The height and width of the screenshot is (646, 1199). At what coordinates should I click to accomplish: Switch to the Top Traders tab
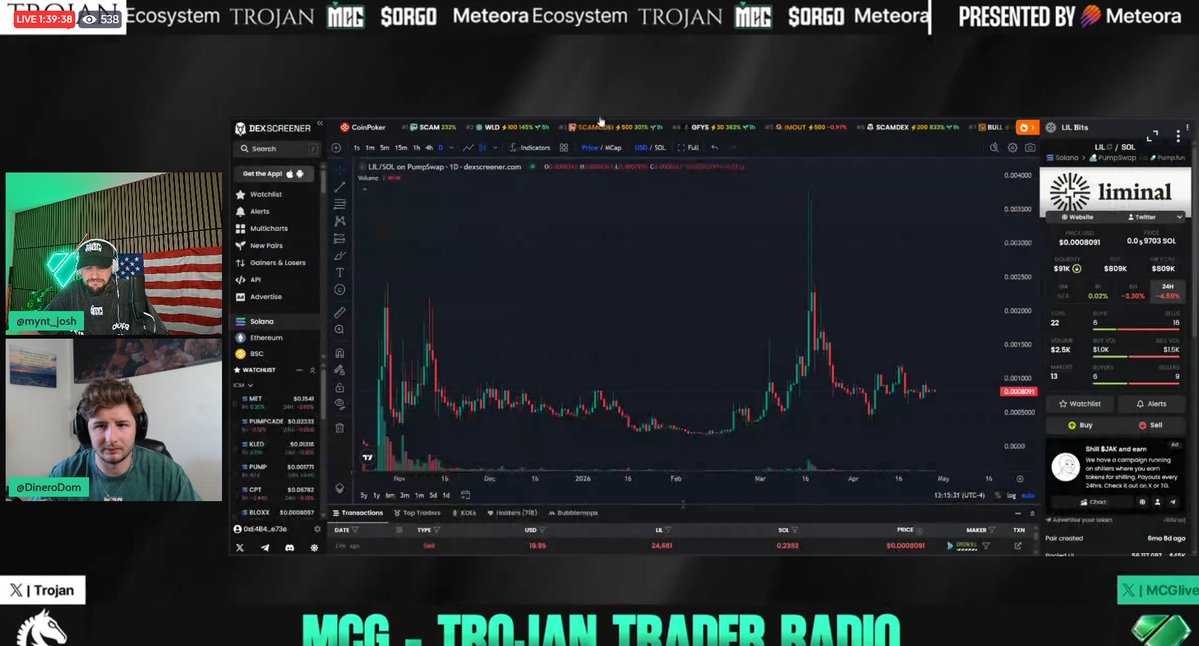pyautogui.click(x=417, y=513)
